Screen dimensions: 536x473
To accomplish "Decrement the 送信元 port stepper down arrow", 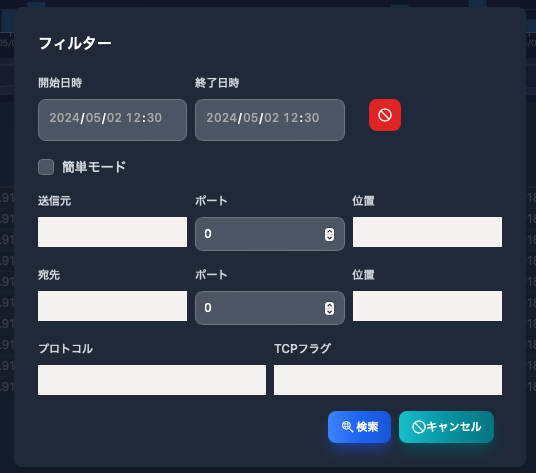I will click(329, 238).
